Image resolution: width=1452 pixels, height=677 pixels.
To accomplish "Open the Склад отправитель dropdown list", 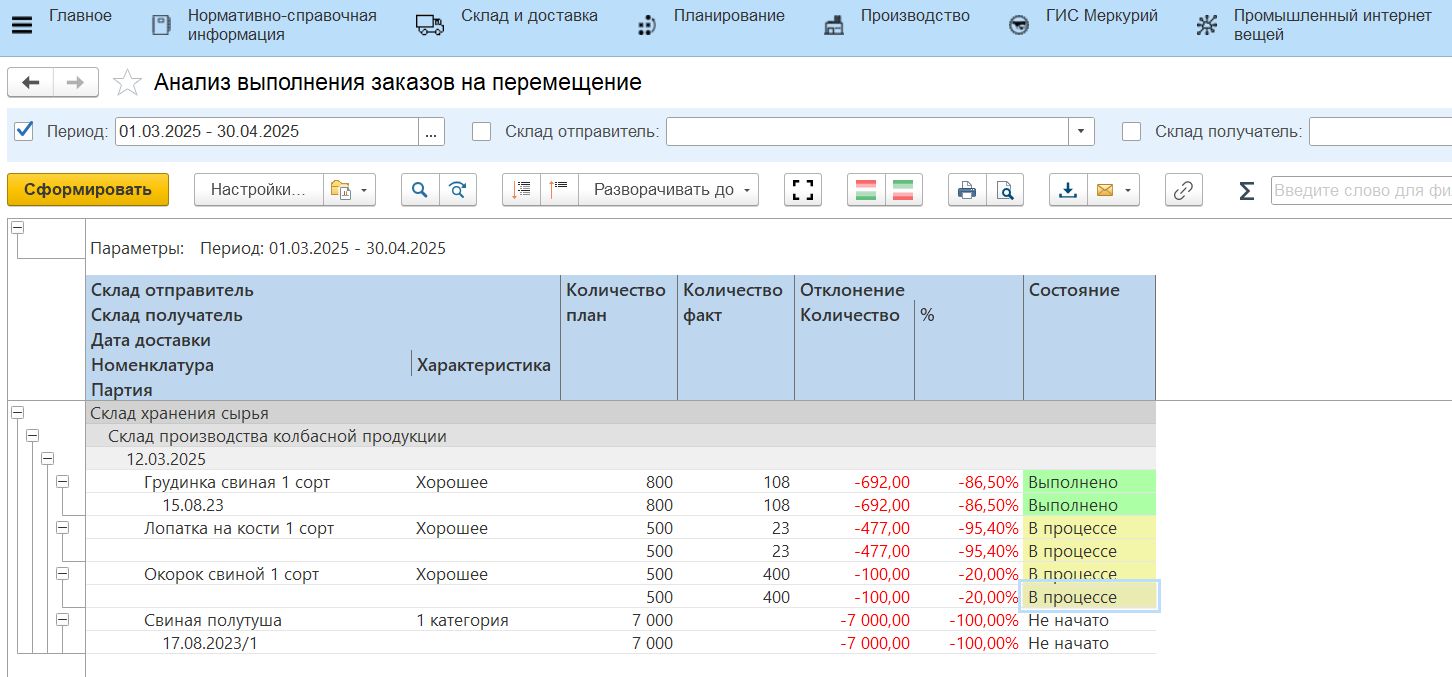I will (x=1081, y=132).
